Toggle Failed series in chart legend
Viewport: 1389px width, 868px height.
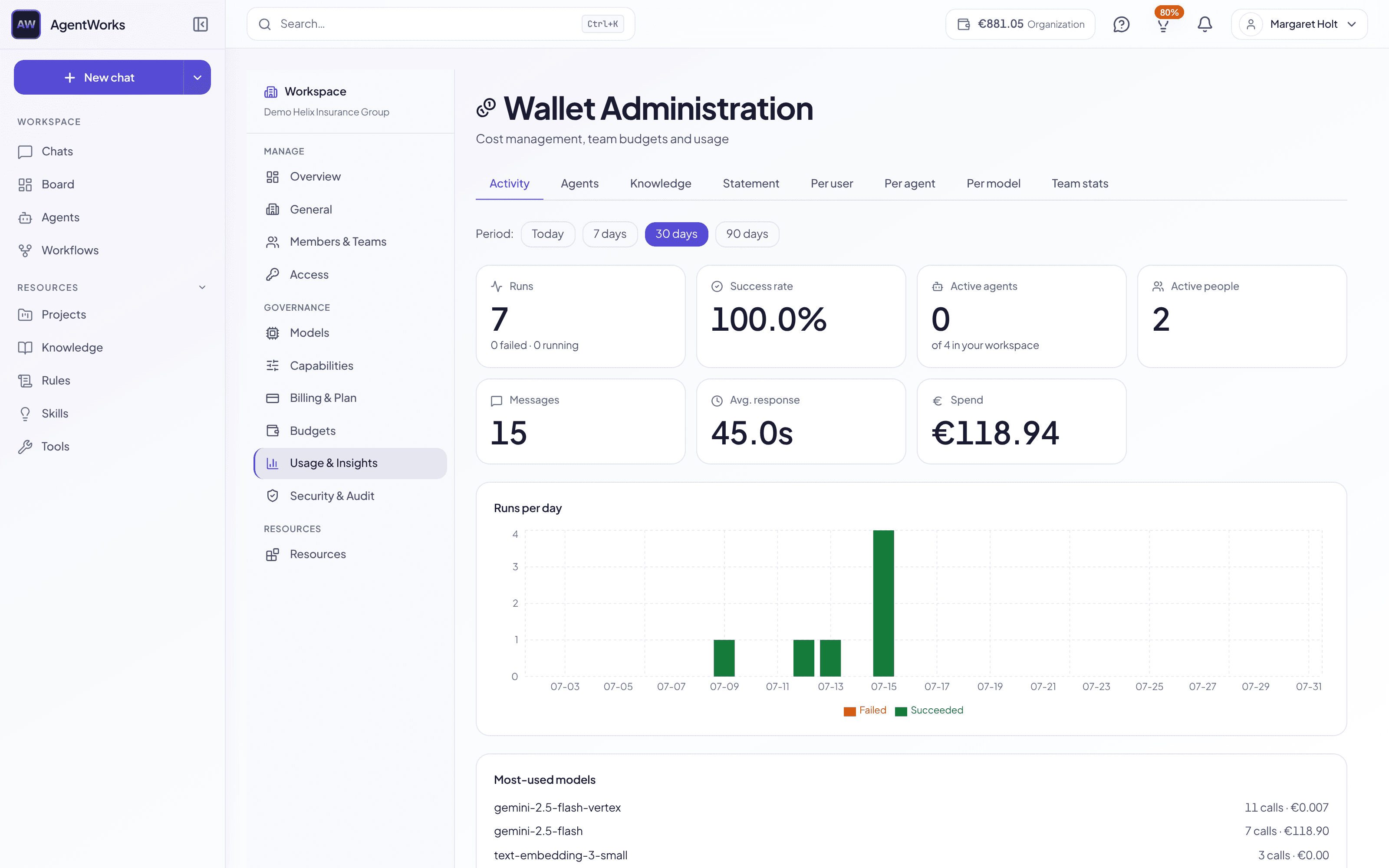[865, 711]
